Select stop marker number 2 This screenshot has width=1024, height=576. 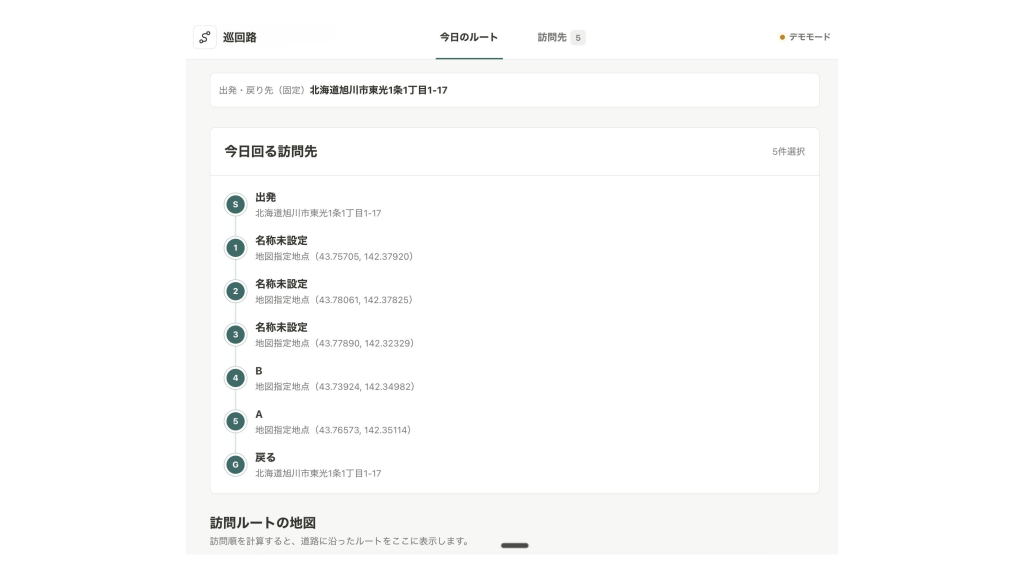pos(236,291)
